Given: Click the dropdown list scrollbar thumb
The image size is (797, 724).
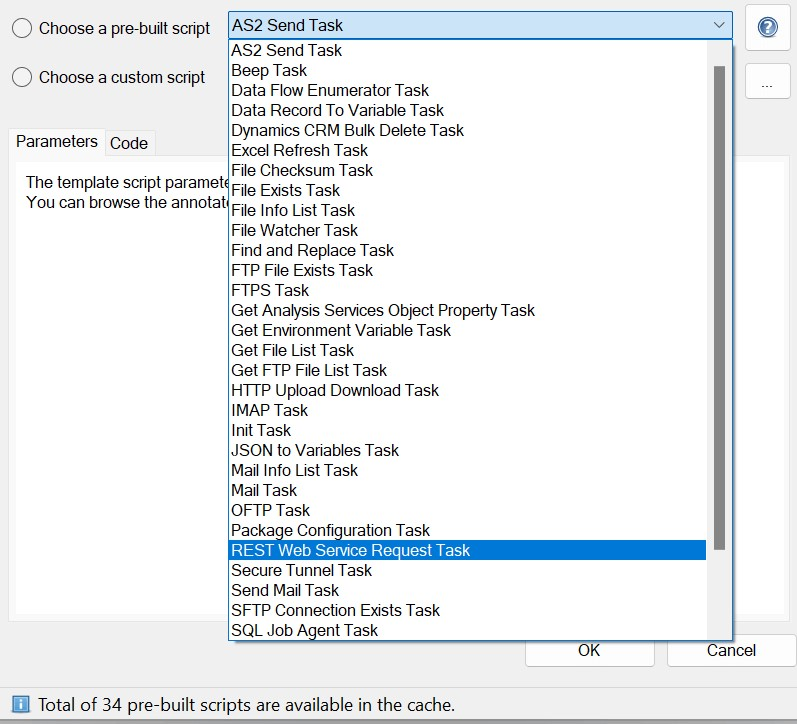Looking at the screenshot, I should [719, 308].
